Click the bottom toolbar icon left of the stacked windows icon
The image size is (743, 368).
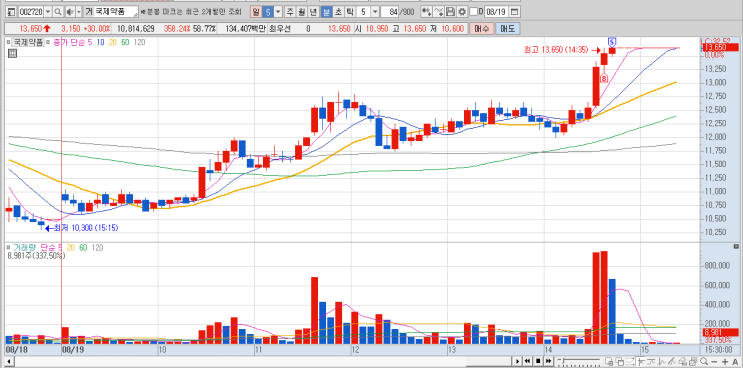[683, 361]
